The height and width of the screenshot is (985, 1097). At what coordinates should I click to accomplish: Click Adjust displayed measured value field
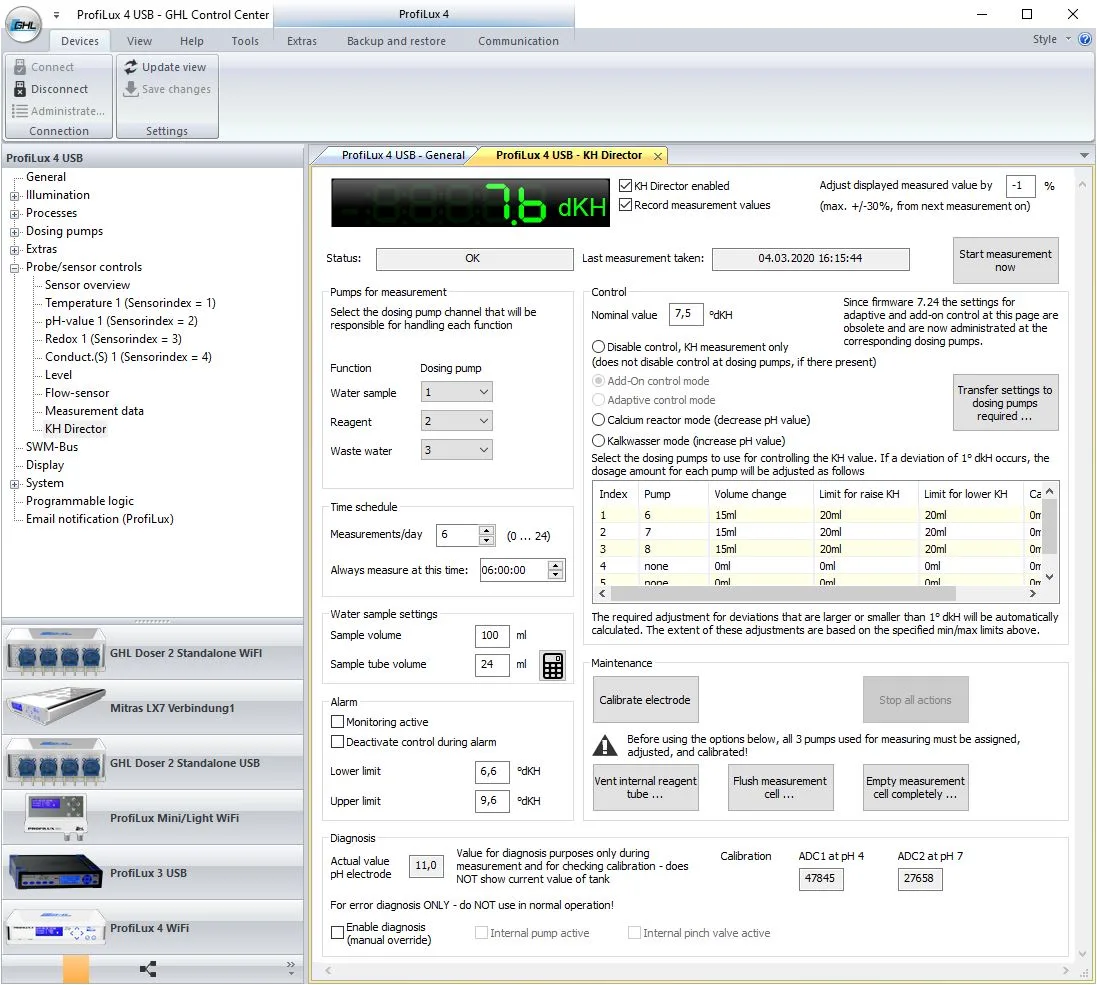click(1020, 185)
